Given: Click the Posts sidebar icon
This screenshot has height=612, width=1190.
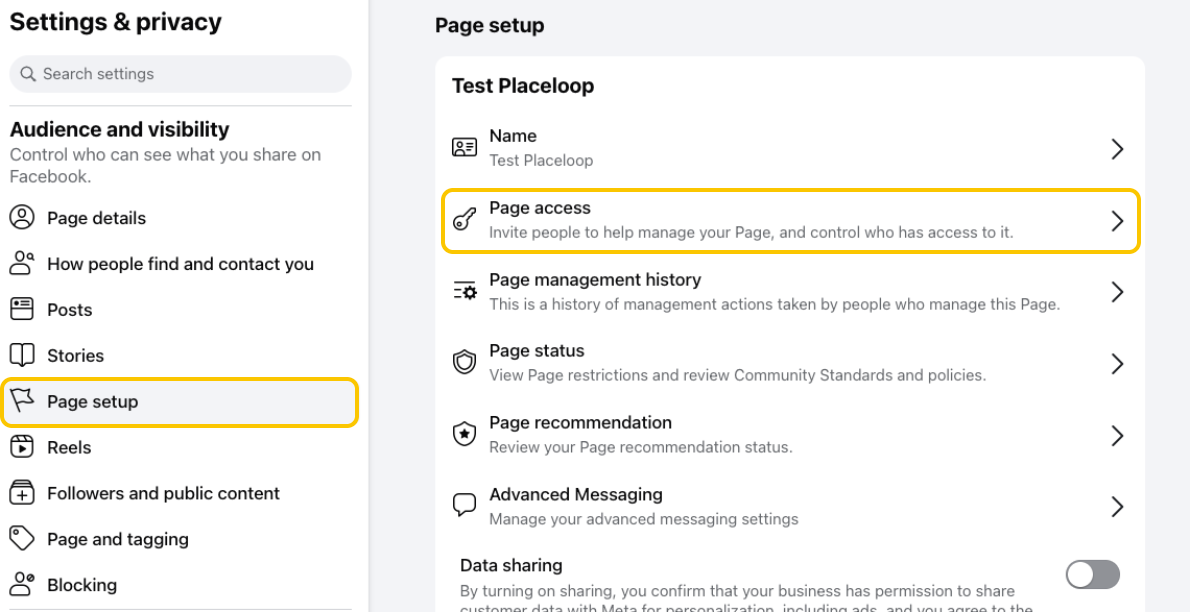Looking at the screenshot, I should point(22,309).
